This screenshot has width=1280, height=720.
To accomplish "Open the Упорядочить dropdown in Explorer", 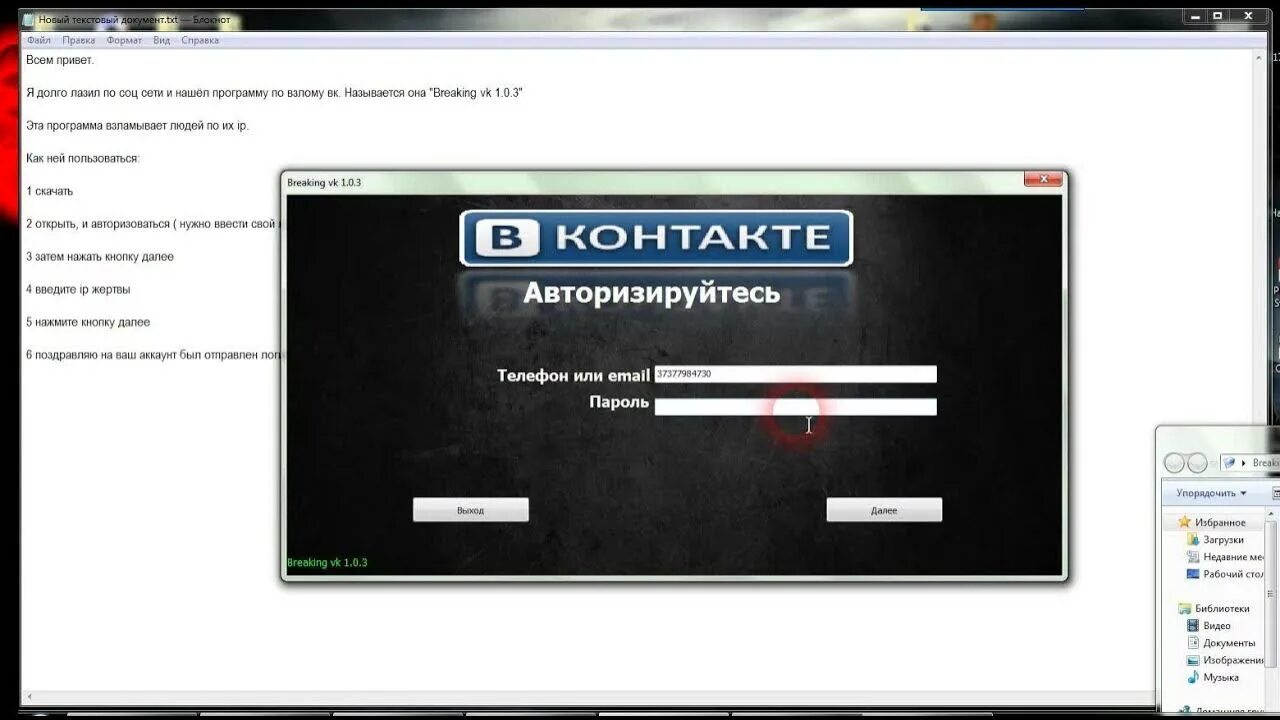I will click(1211, 493).
